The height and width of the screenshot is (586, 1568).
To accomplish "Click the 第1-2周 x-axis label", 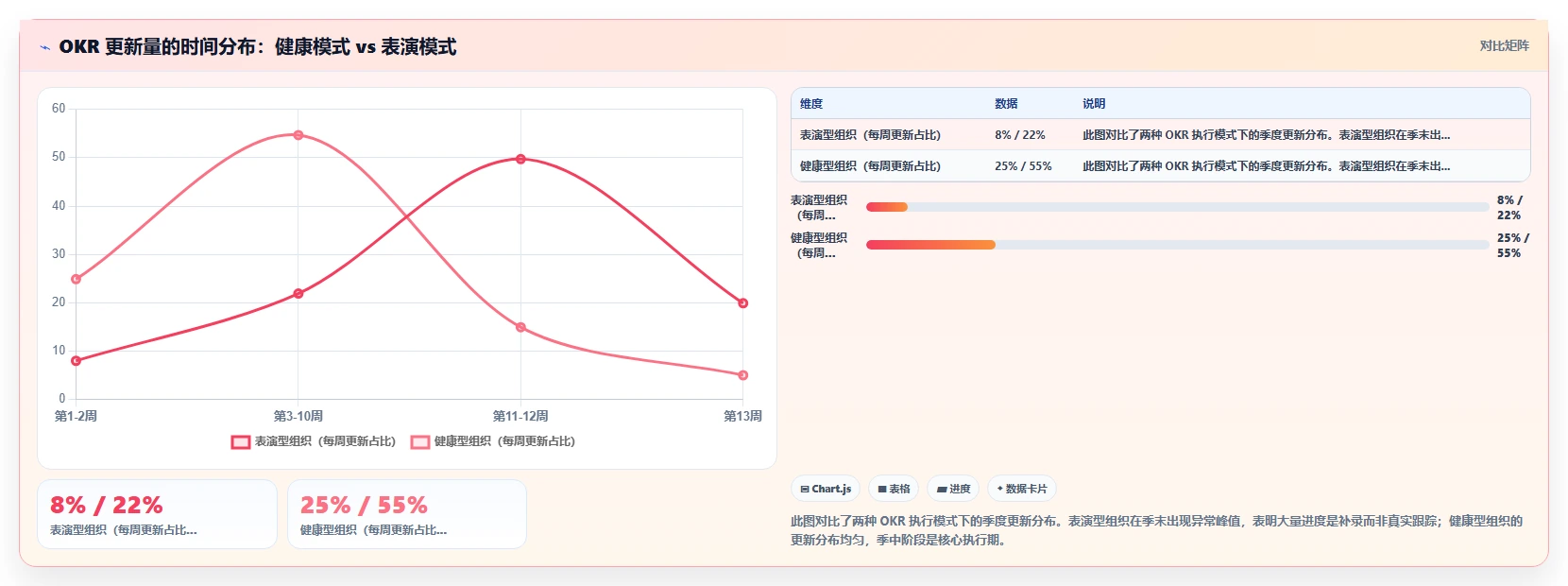I will [x=76, y=416].
